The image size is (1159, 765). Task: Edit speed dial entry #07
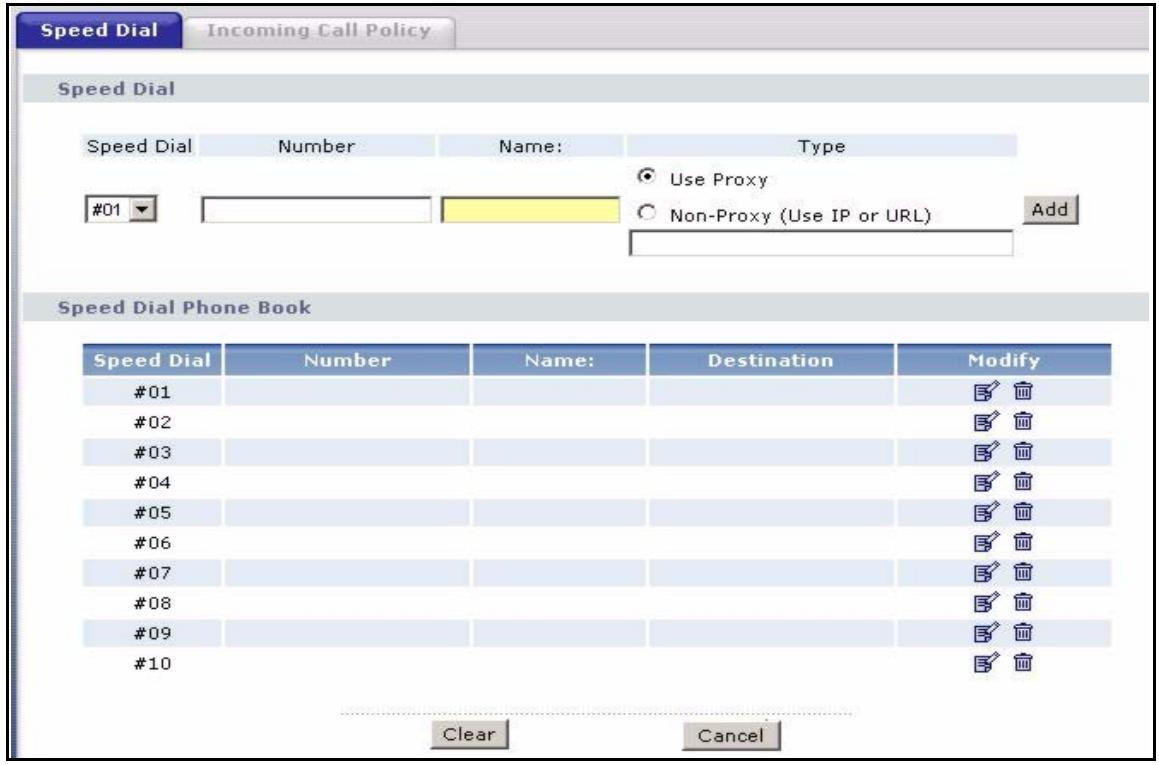click(x=986, y=572)
